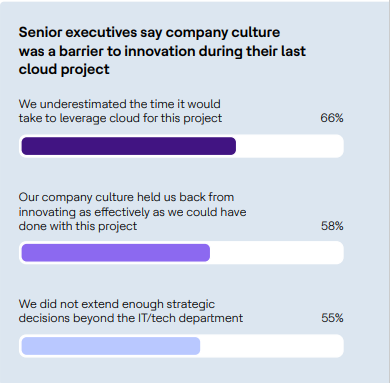Click the light blue 55% bar
Image resolution: width=390 pixels, height=383 pixels.
click(111, 346)
